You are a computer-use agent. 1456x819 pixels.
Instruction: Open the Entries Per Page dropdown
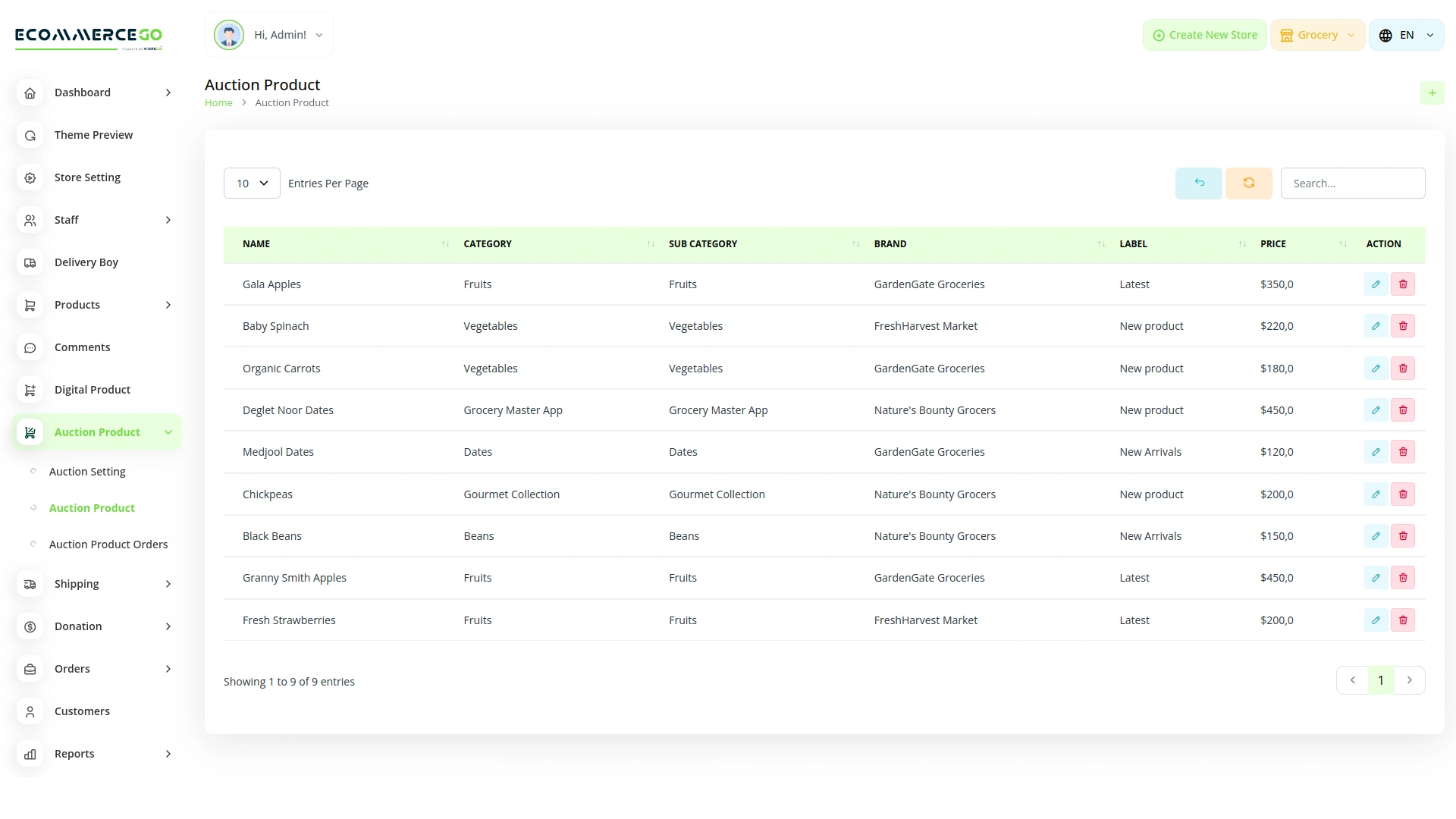pyautogui.click(x=251, y=183)
